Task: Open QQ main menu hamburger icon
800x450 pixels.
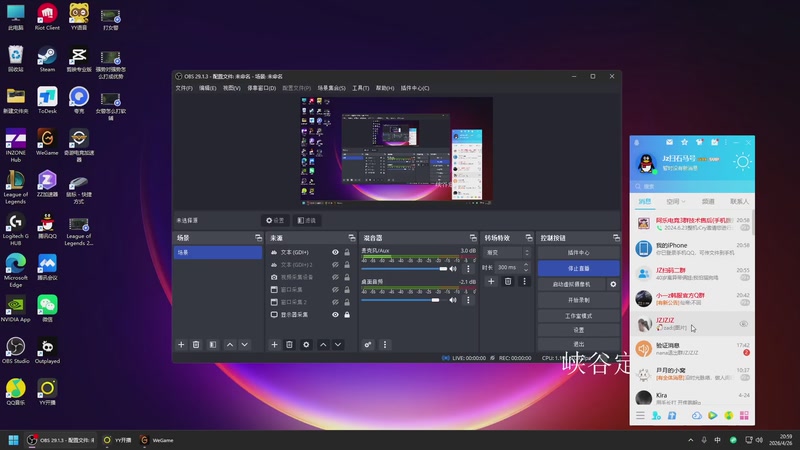Action: point(640,416)
